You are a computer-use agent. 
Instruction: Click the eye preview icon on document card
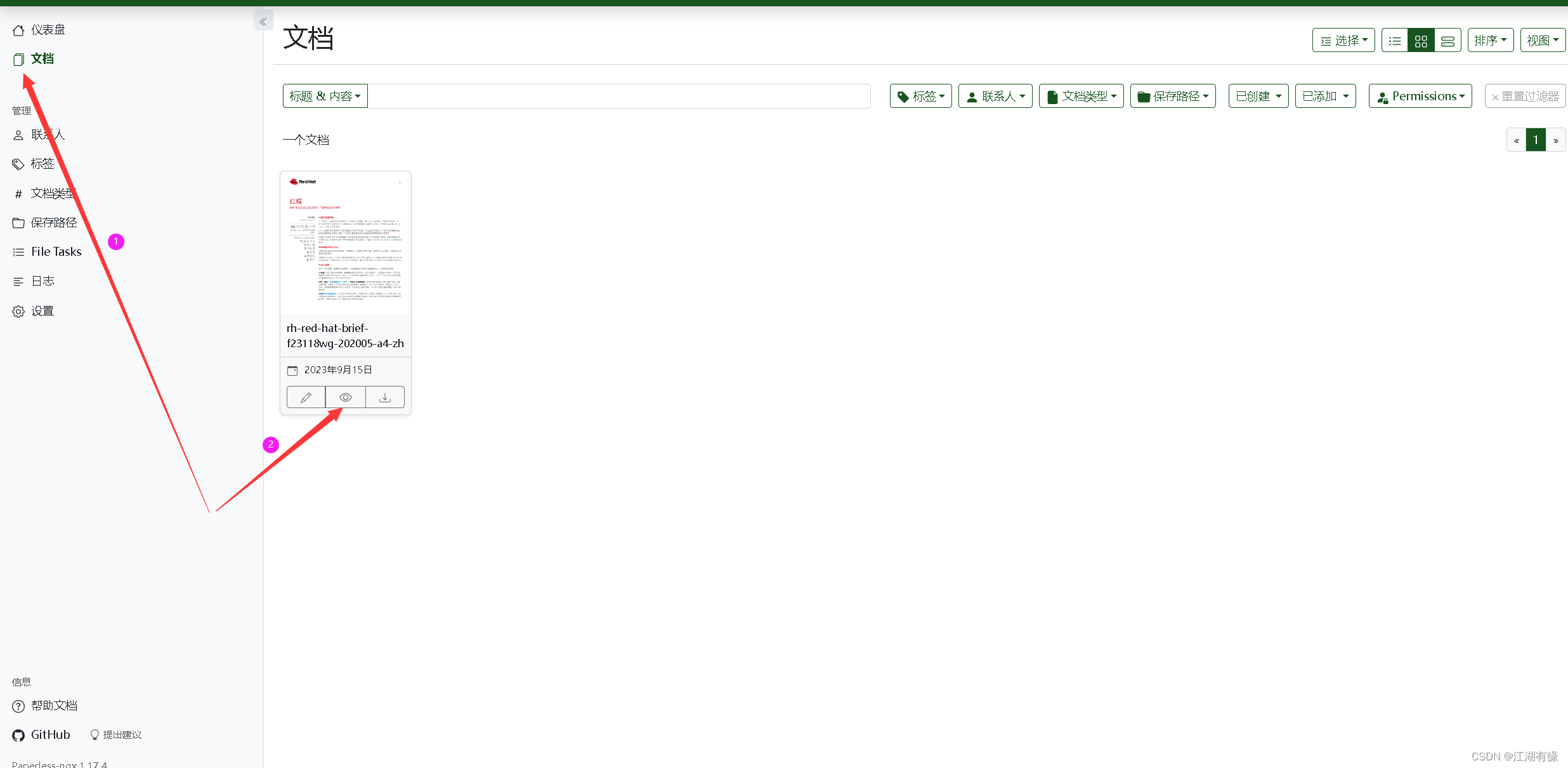pyautogui.click(x=346, y=397)
